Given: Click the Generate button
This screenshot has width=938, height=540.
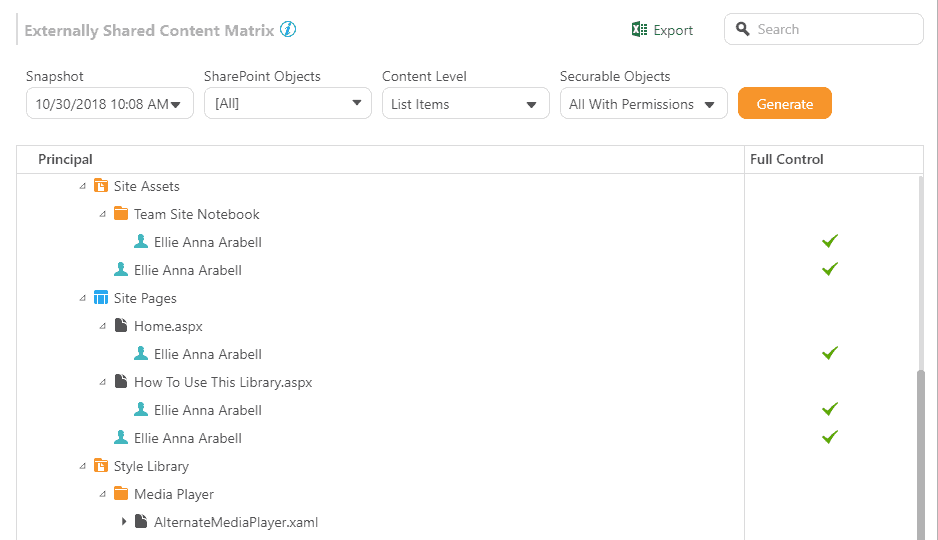Looking at the screenshot, I should click(784, 104).
